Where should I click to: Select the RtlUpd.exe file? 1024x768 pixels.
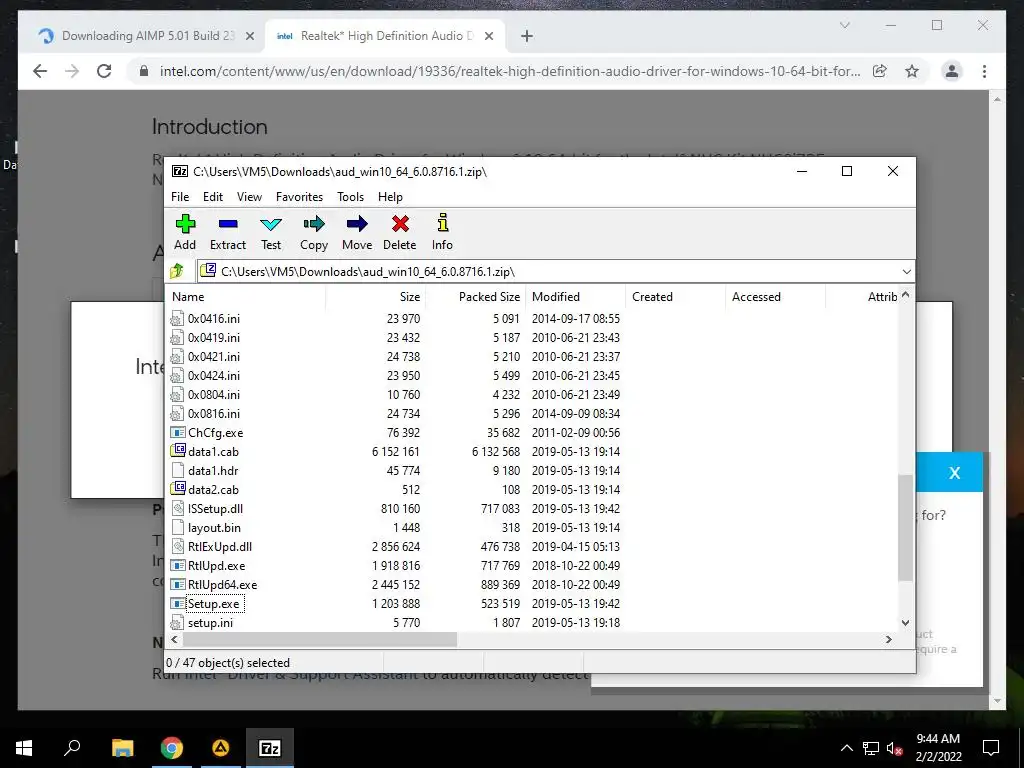(x=216, y=565)
